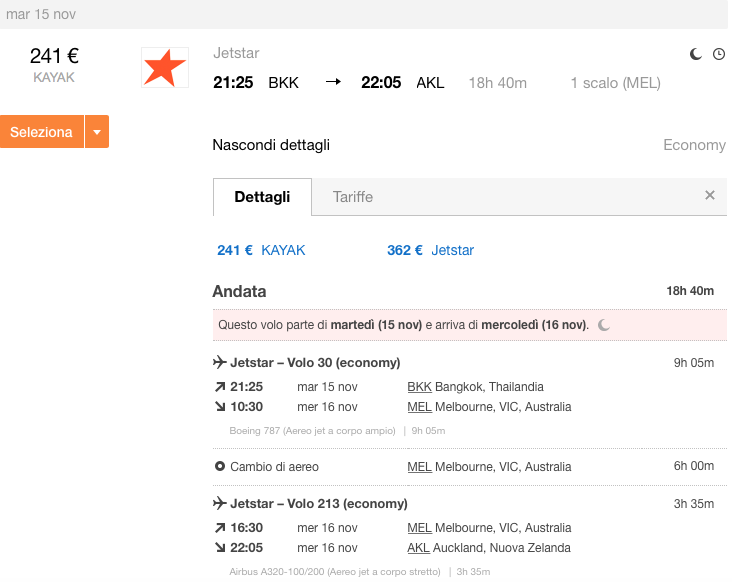
Task: Click MEL link in Cambio di aereo row
Action: (419, 467)
